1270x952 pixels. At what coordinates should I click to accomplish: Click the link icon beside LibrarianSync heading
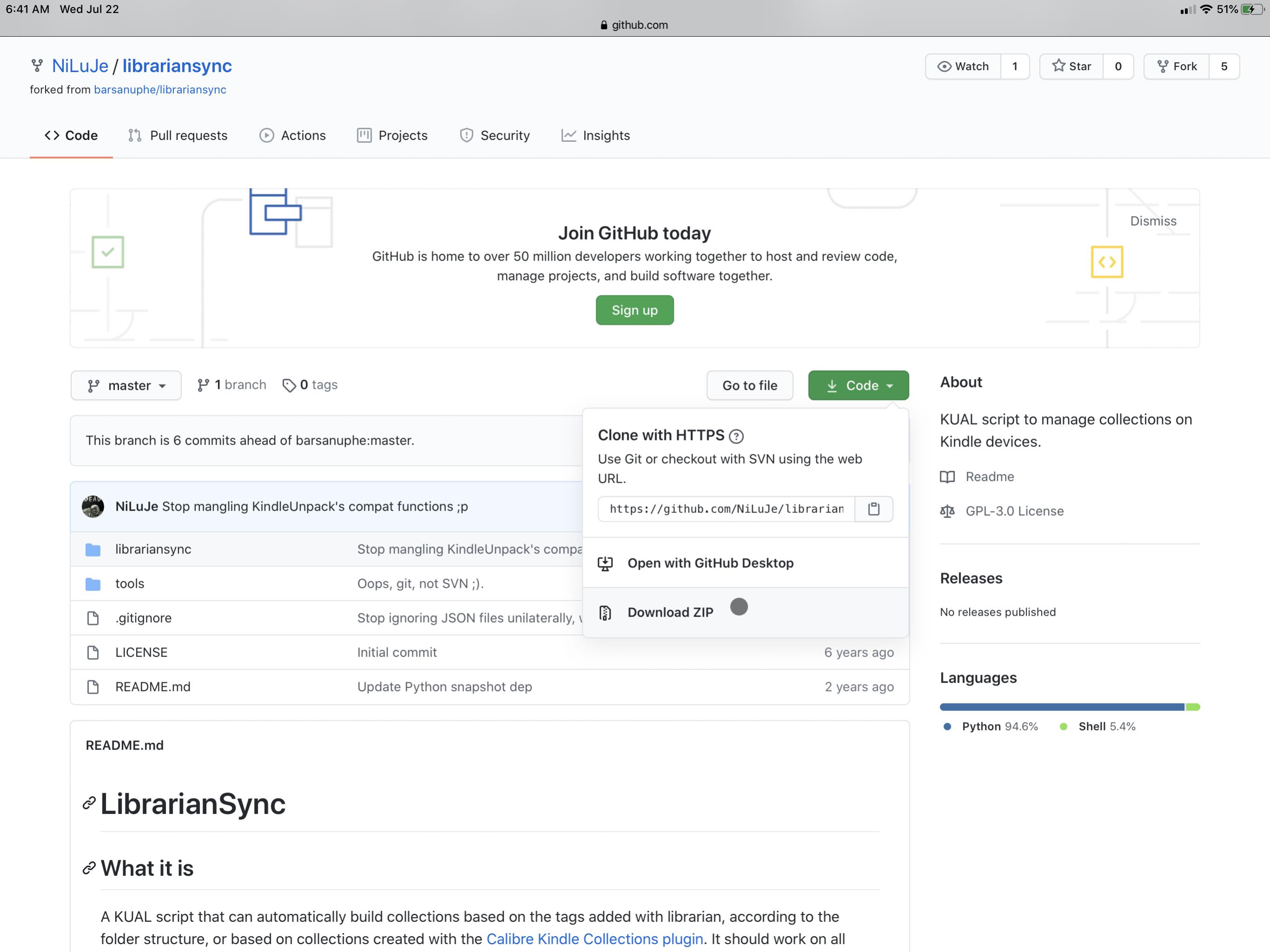point(89,803)
